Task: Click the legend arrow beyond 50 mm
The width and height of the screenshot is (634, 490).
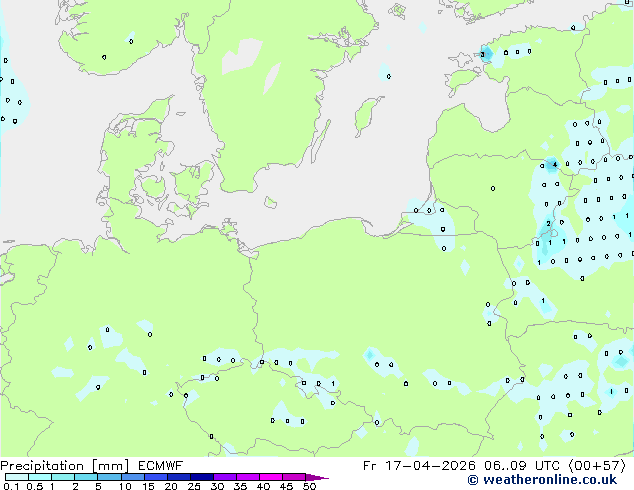Action: click(317, 477)
